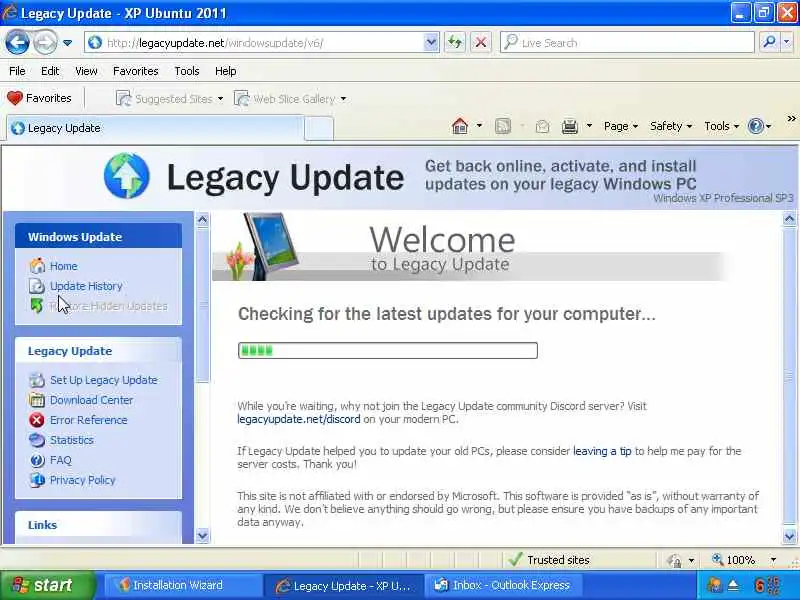Viewport: 800px width, 600px height.
Task: Open the Help menu
Action: (x=226, y=71)
